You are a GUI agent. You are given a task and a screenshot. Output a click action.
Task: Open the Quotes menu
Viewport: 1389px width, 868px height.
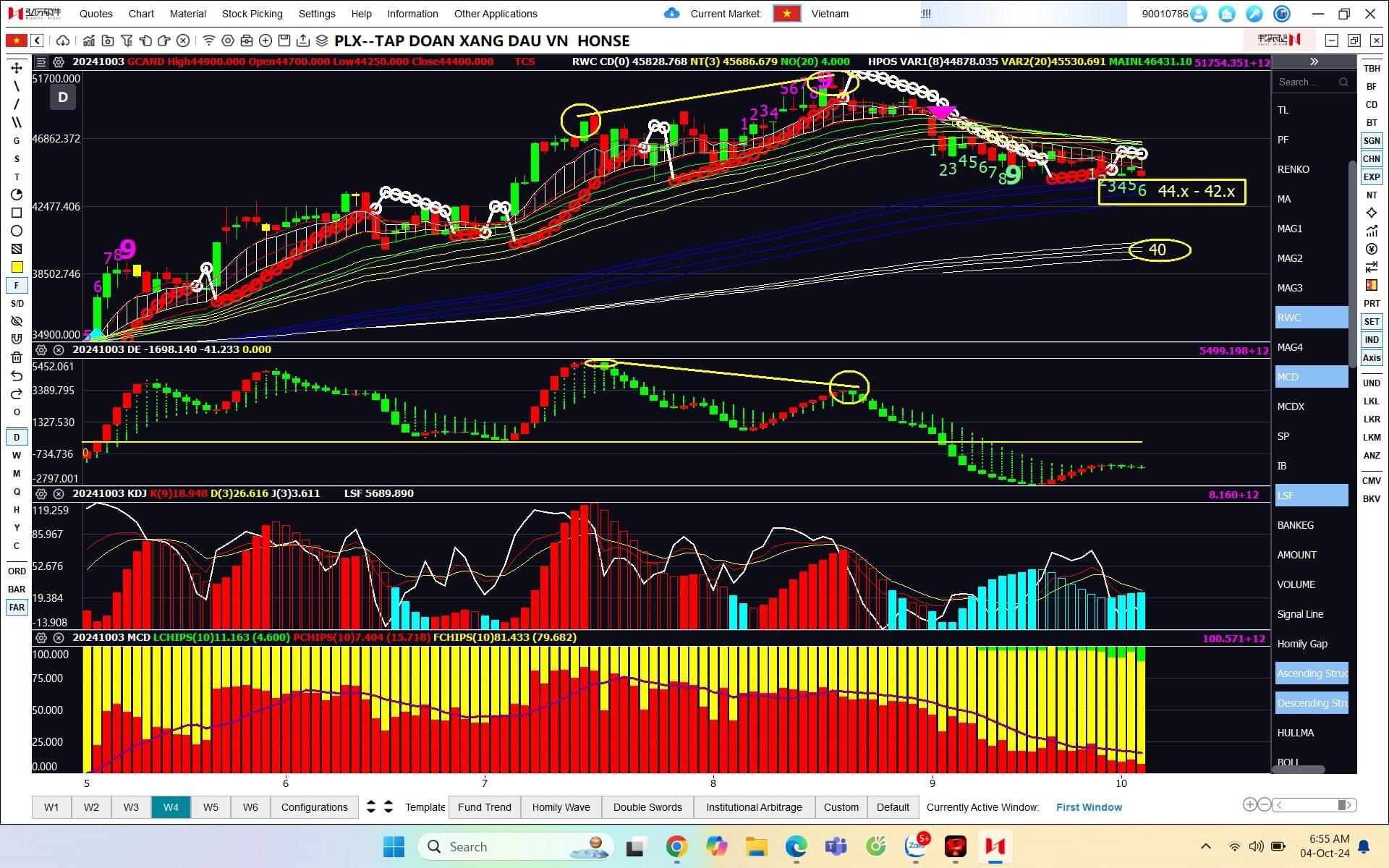(96, 14)
